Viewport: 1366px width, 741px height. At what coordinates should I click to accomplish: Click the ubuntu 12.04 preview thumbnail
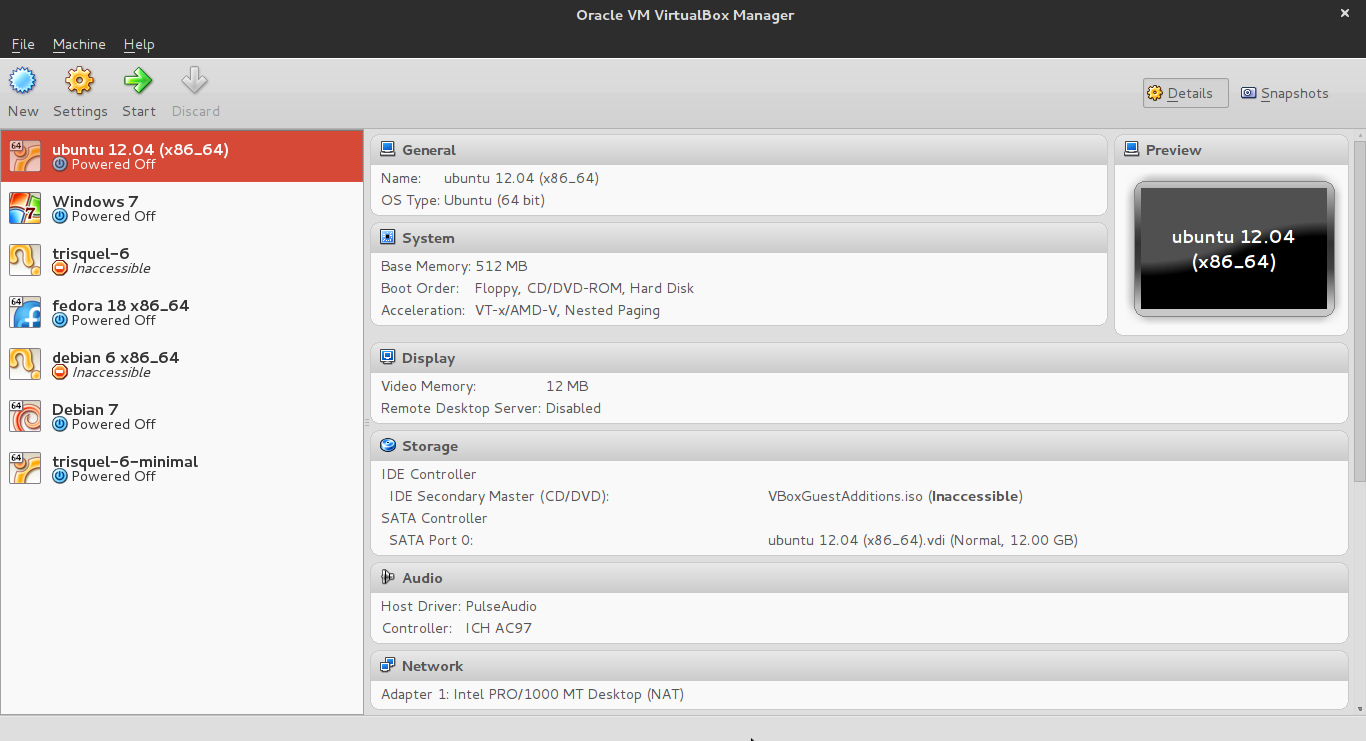pyautogui.click(x=1234, y=248)
